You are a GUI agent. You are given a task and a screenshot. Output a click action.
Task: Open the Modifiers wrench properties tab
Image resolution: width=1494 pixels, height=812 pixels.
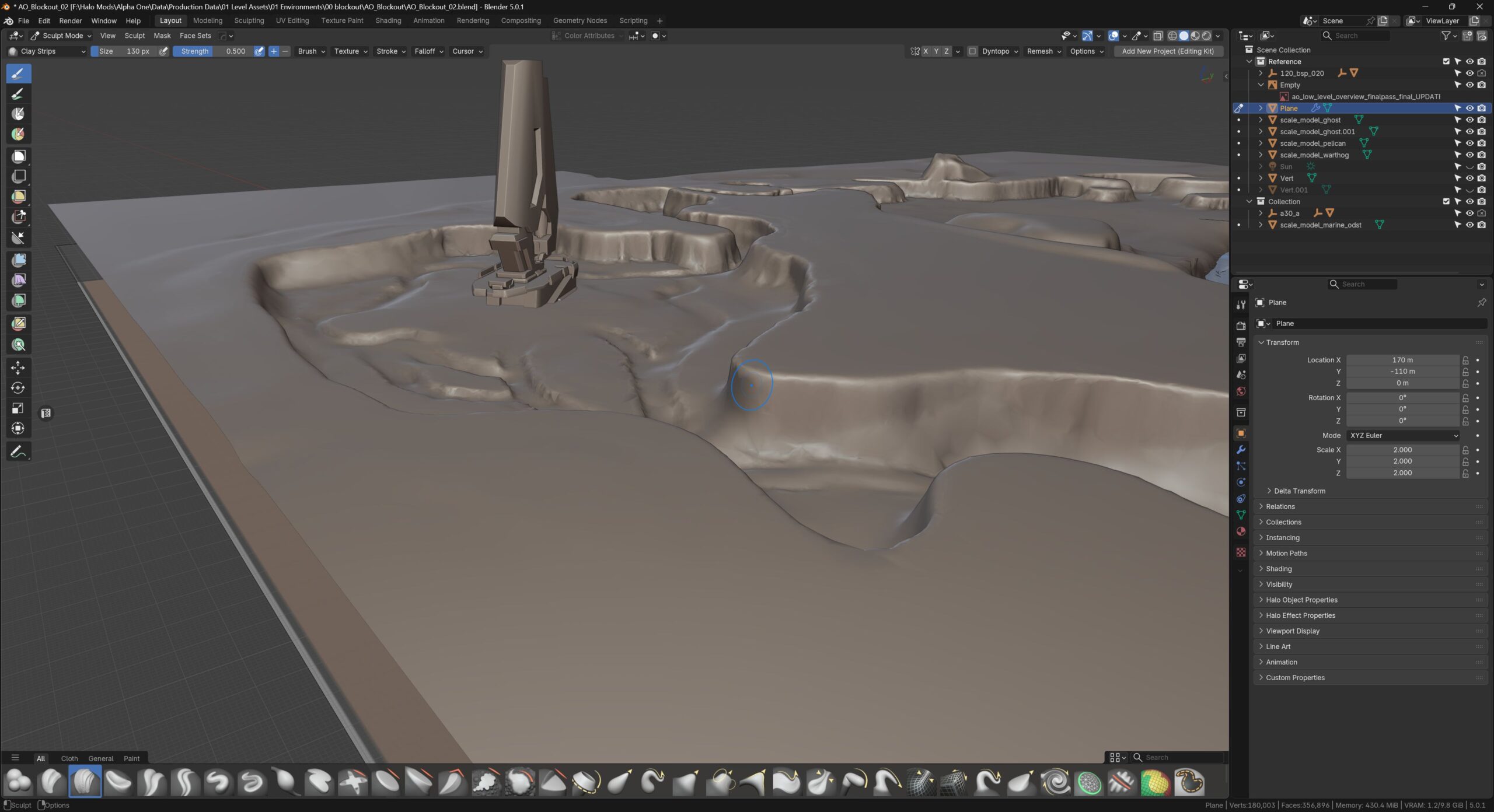[x=1241, y=450]
